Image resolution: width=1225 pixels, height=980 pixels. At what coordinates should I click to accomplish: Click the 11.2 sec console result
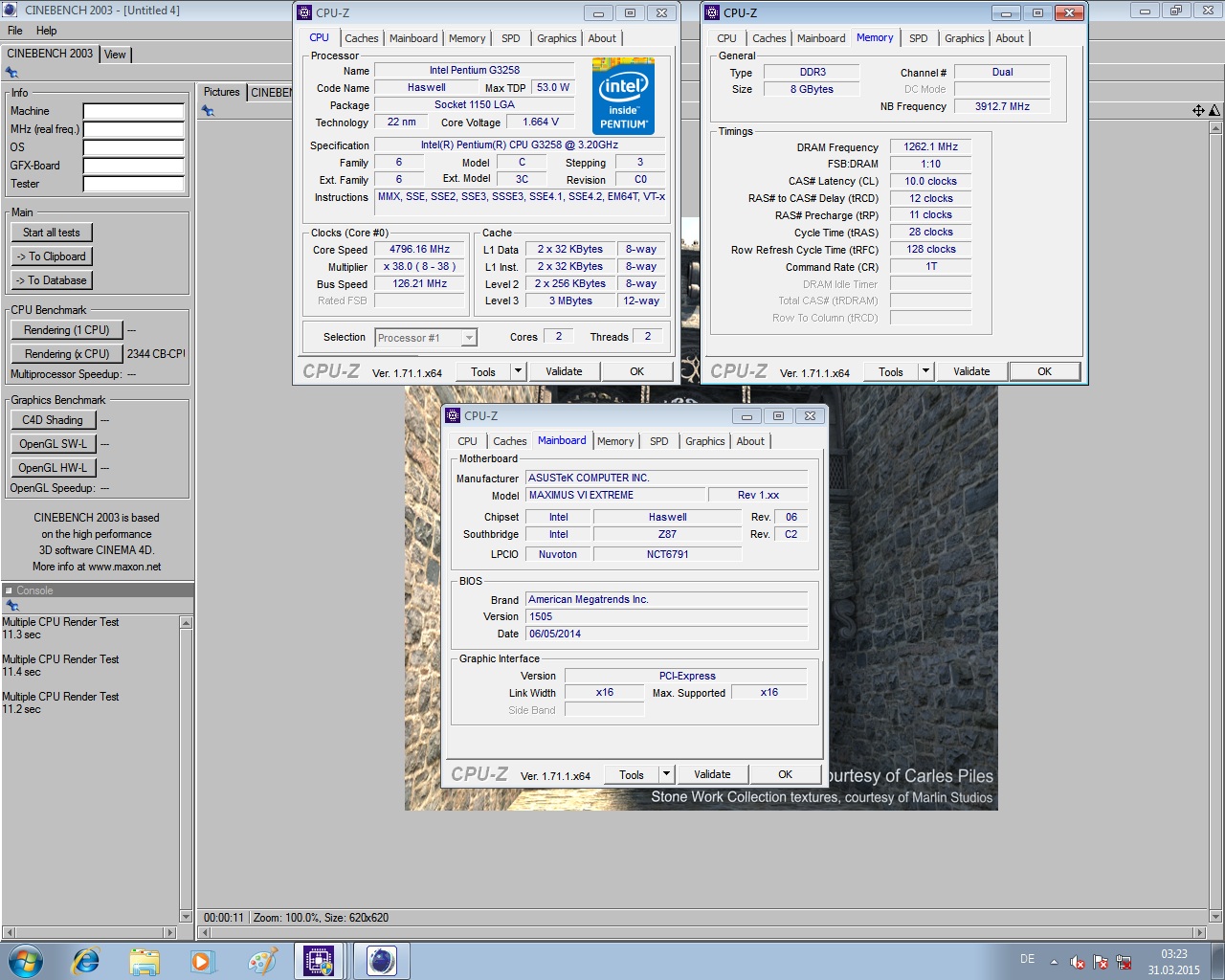coord(21,709)
